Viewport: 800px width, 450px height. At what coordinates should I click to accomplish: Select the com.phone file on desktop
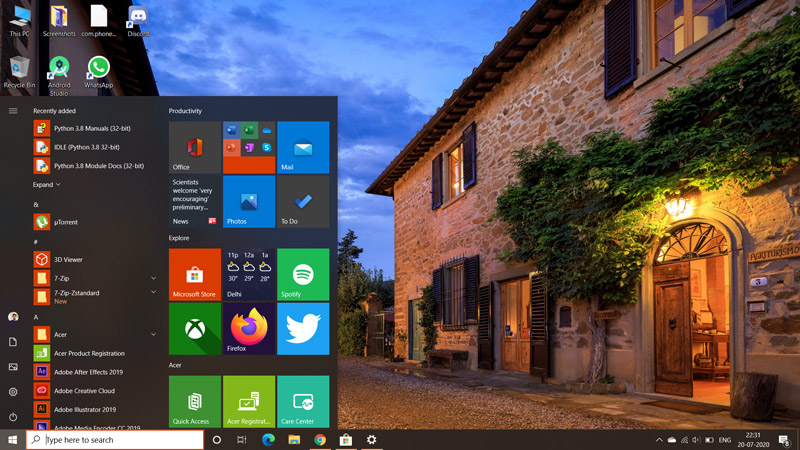pos(98,21)
